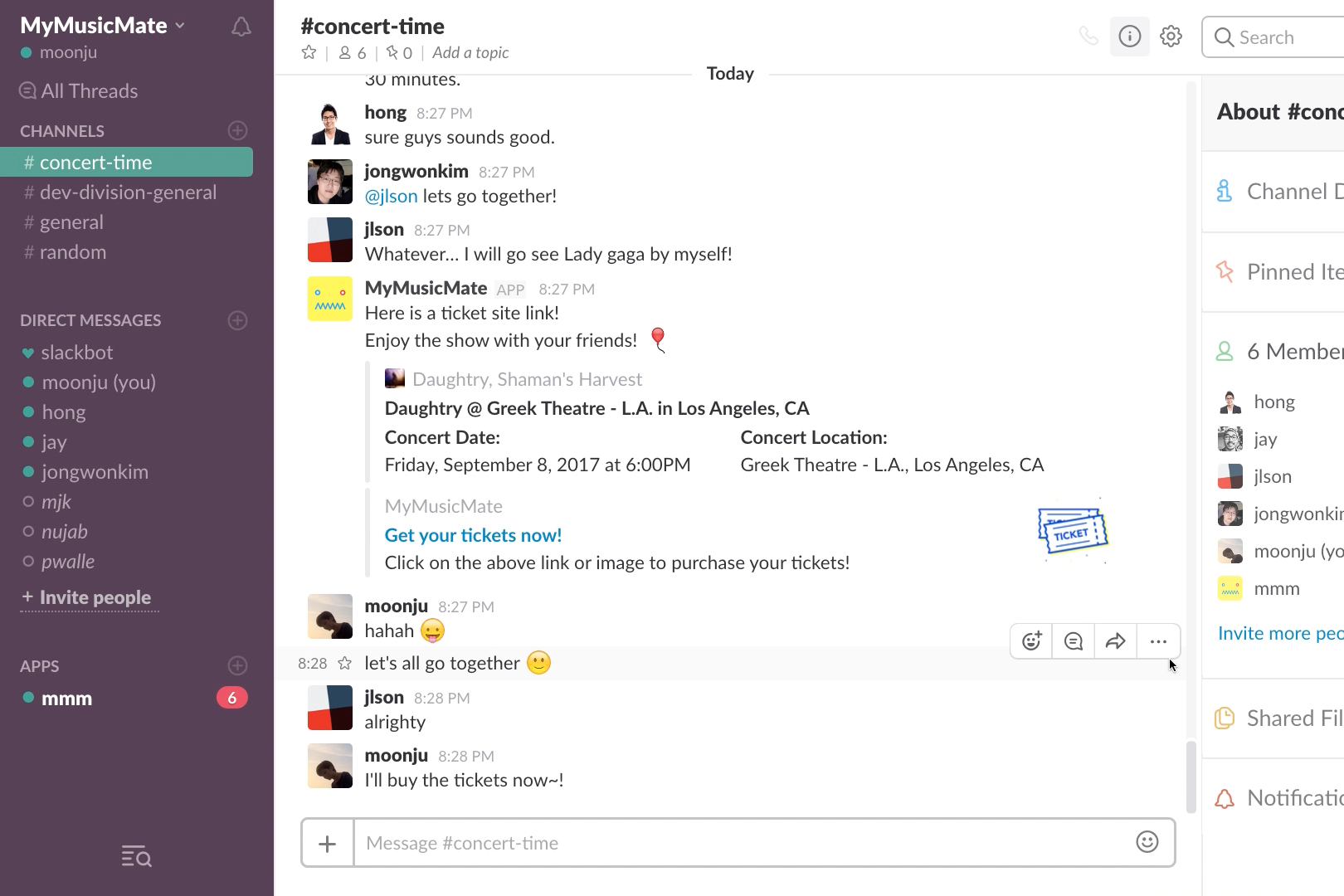The image size is (1344, 896).
Task: Star the #concert-time channel
Action: point(309,52)
